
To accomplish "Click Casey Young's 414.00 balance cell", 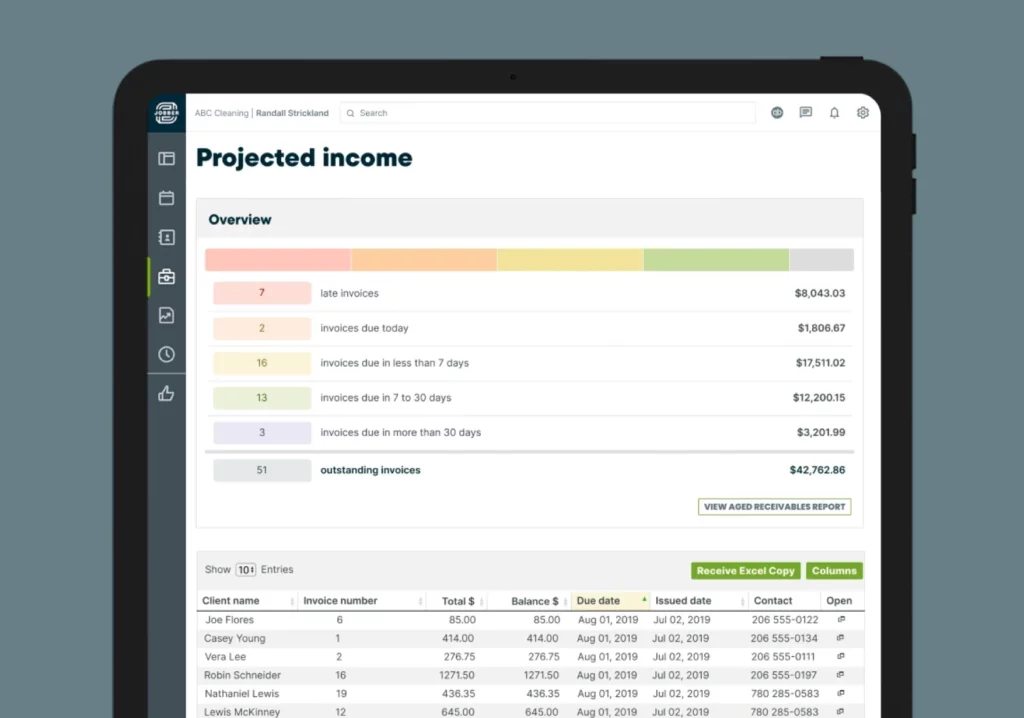I will point(542,638).
